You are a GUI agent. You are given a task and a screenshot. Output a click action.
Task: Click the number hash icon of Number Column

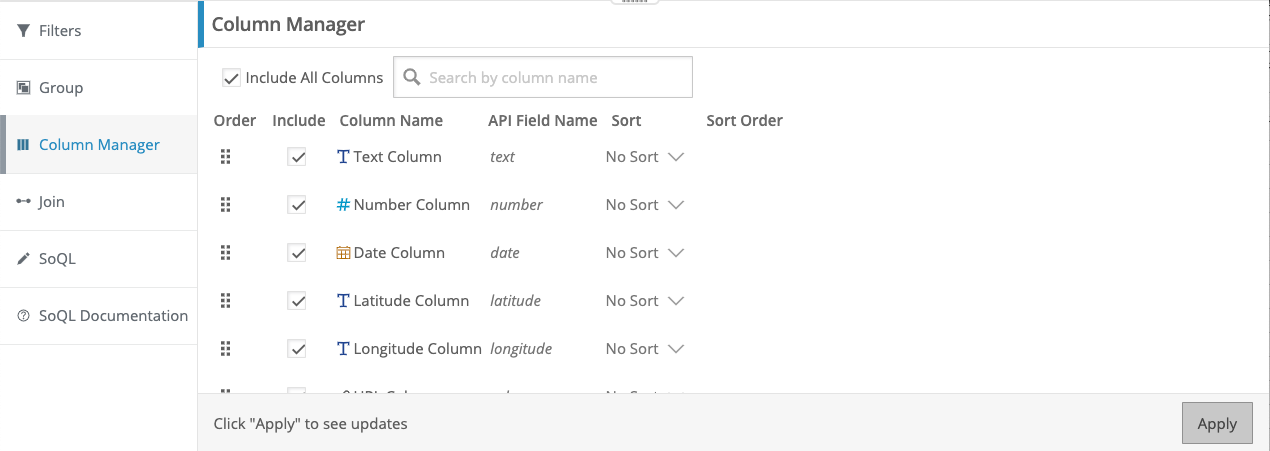(x=343, y=205)
